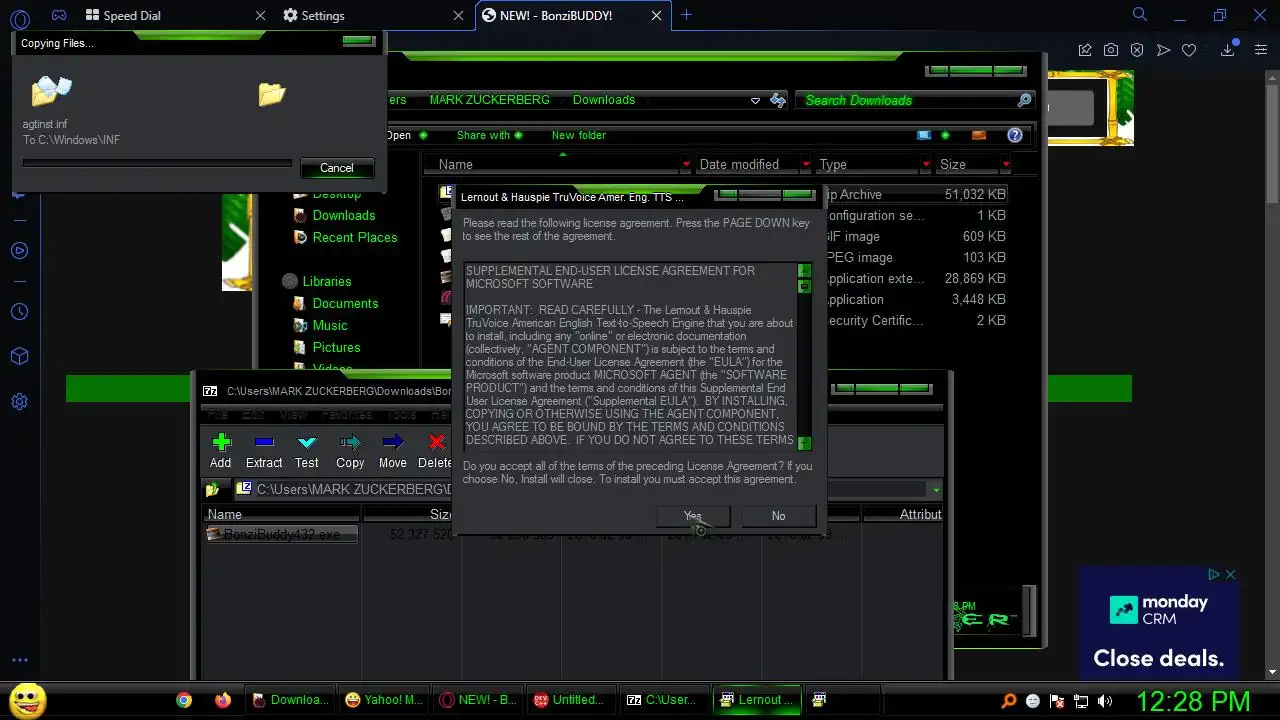Screen dimensions: 1280x720
Task: Click Yes to accept license agreement
Action: tap(693, 516)
